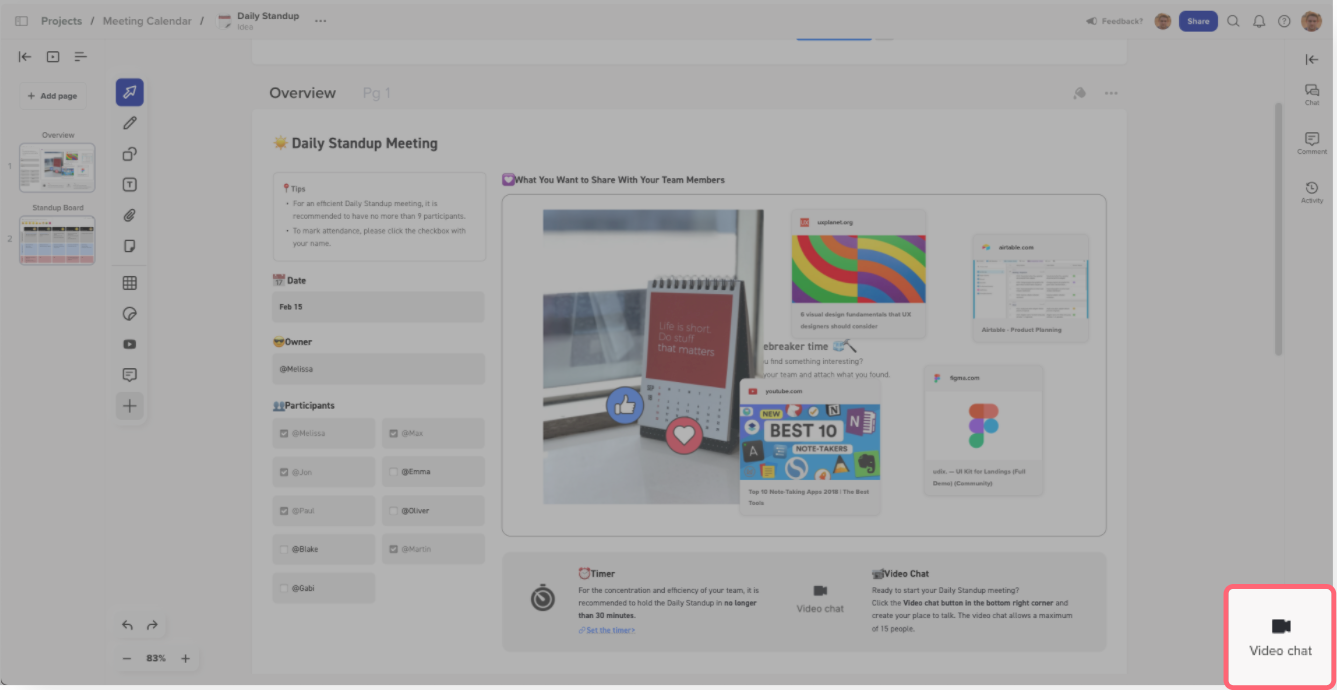Click the Share button
1337x690 pixels.
pos(1197,21)
